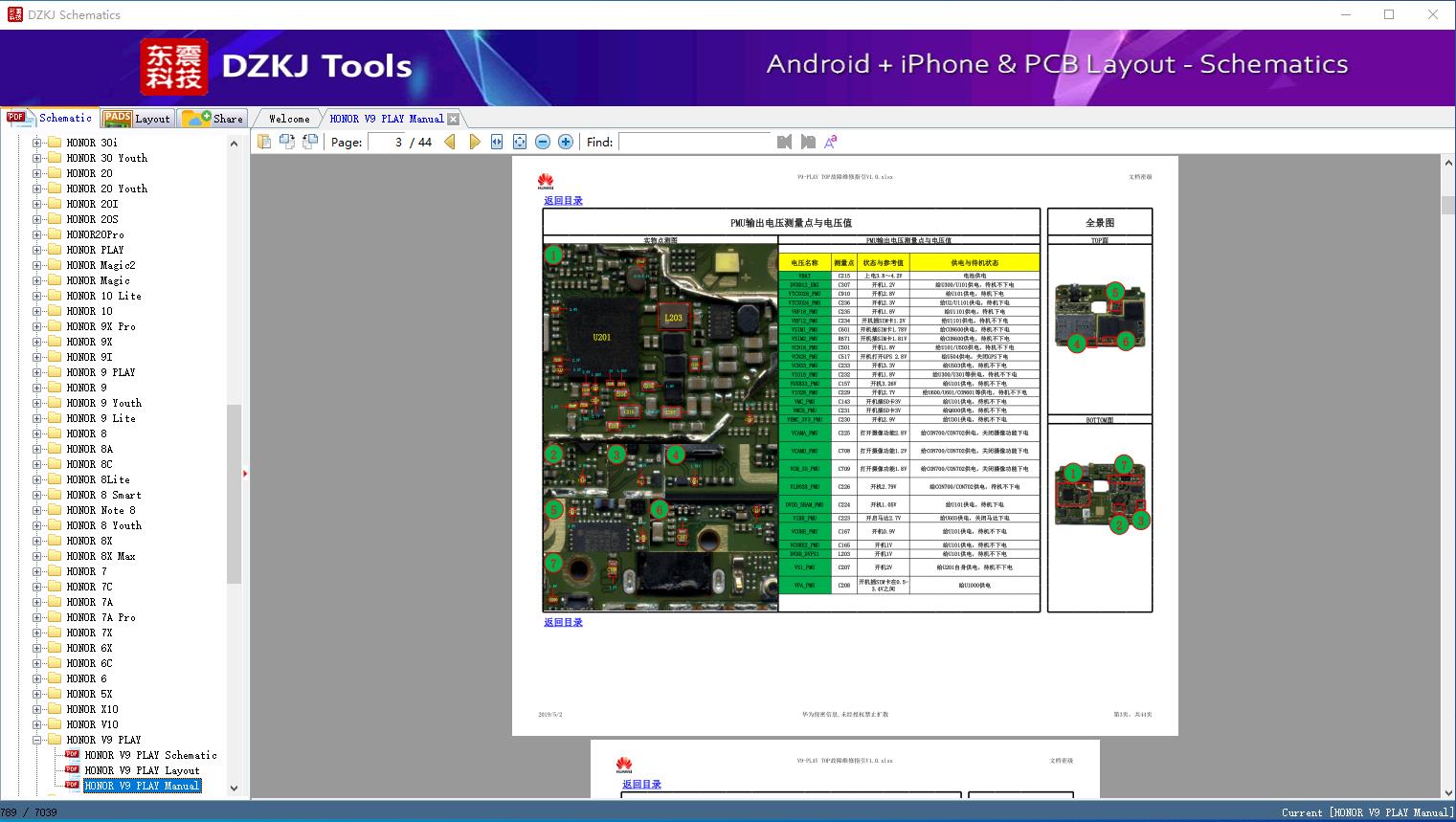Image resolution: width=1456 pixels, height=822 pixels.
Task: Toggle the match case icon
Action: (x=831, y=142)
